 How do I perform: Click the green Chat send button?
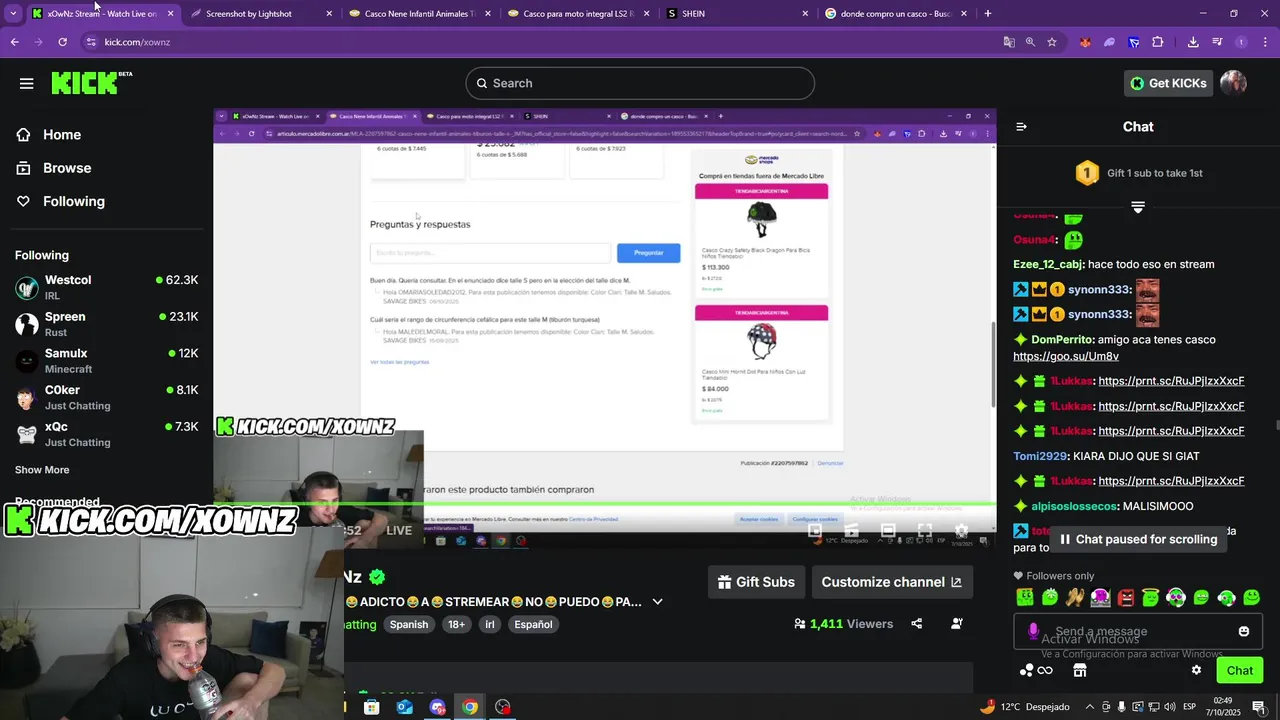coord(1240,670)
